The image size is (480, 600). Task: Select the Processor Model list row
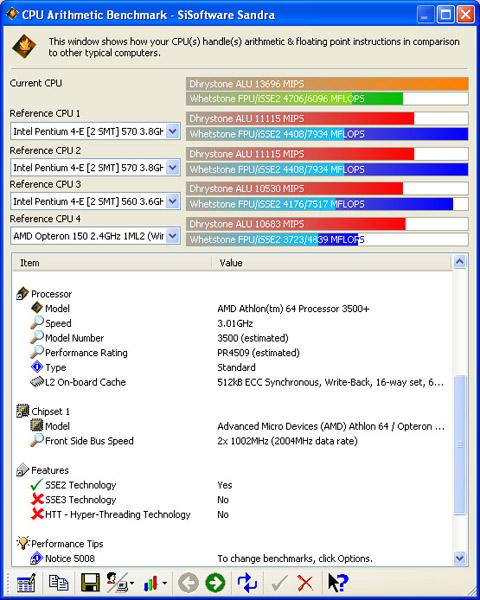232,308
